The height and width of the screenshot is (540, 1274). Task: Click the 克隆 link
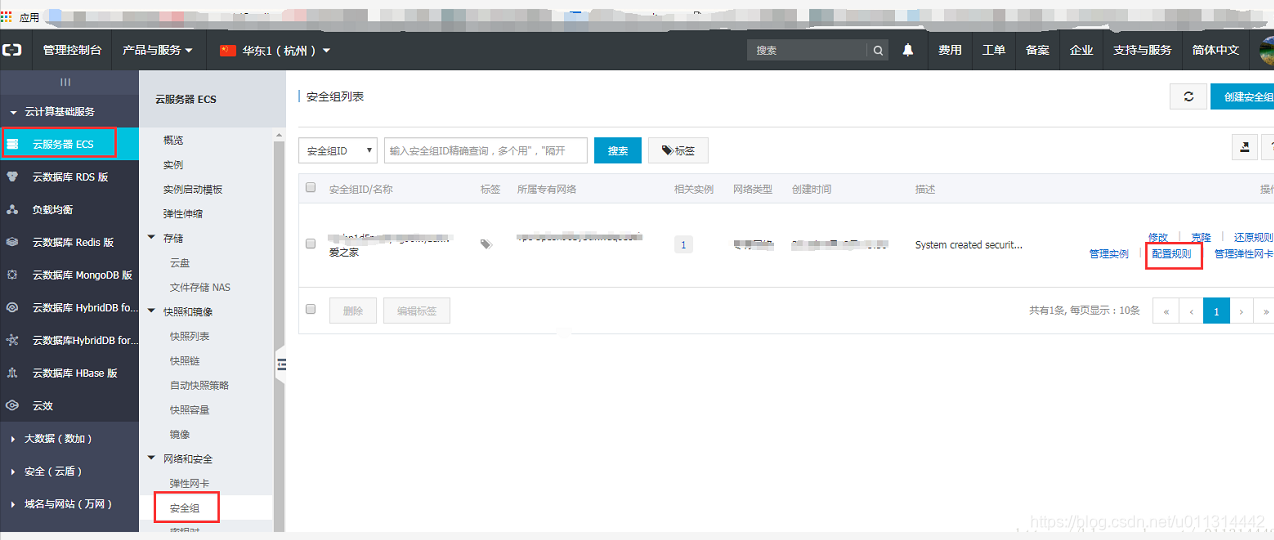(x=1201, y=237)
